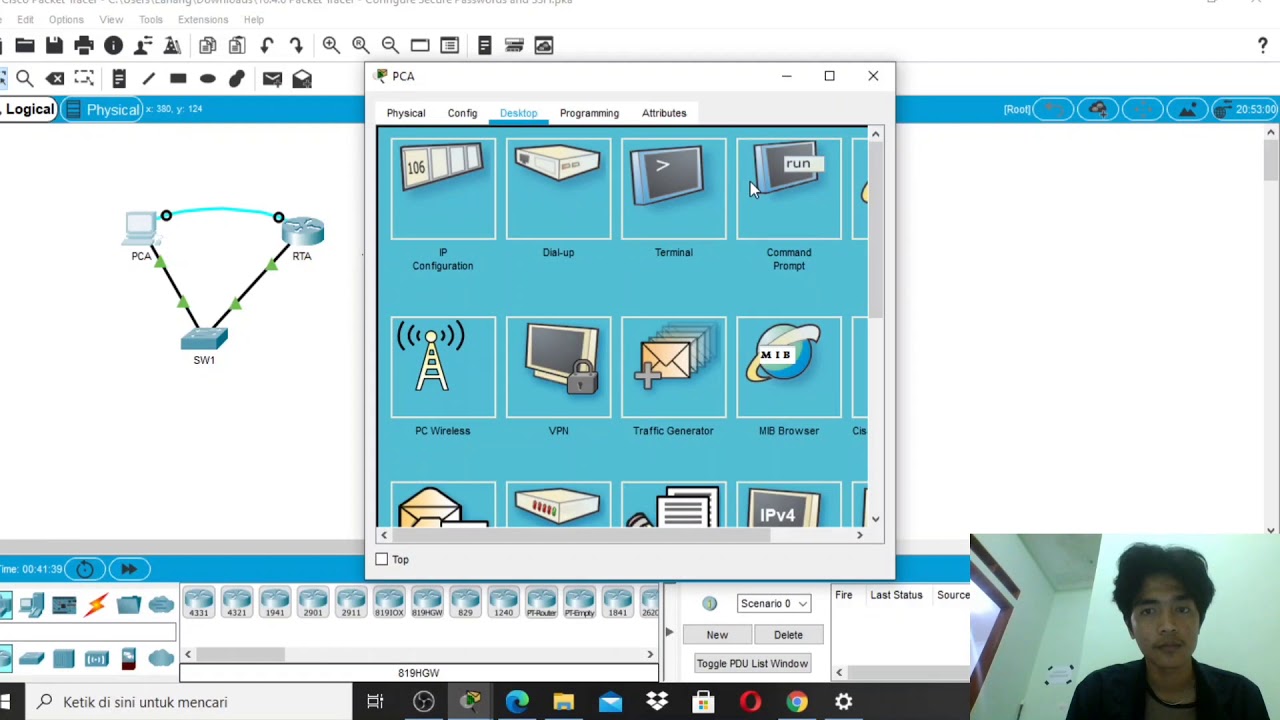Switch to the Logical workspace view
The image size is (1280, 720).
click(x=29, y=109)
